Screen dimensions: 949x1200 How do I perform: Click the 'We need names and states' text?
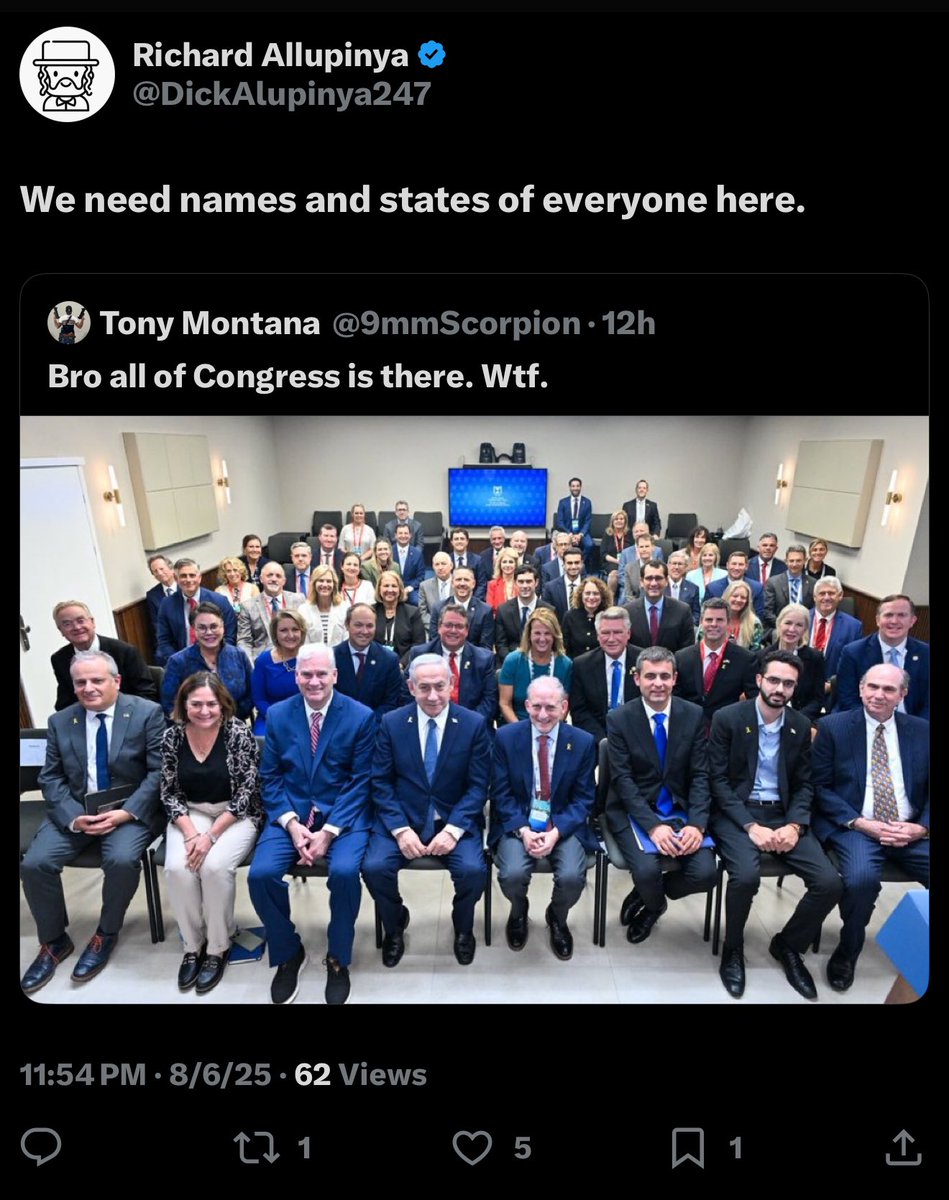(412, 200)
